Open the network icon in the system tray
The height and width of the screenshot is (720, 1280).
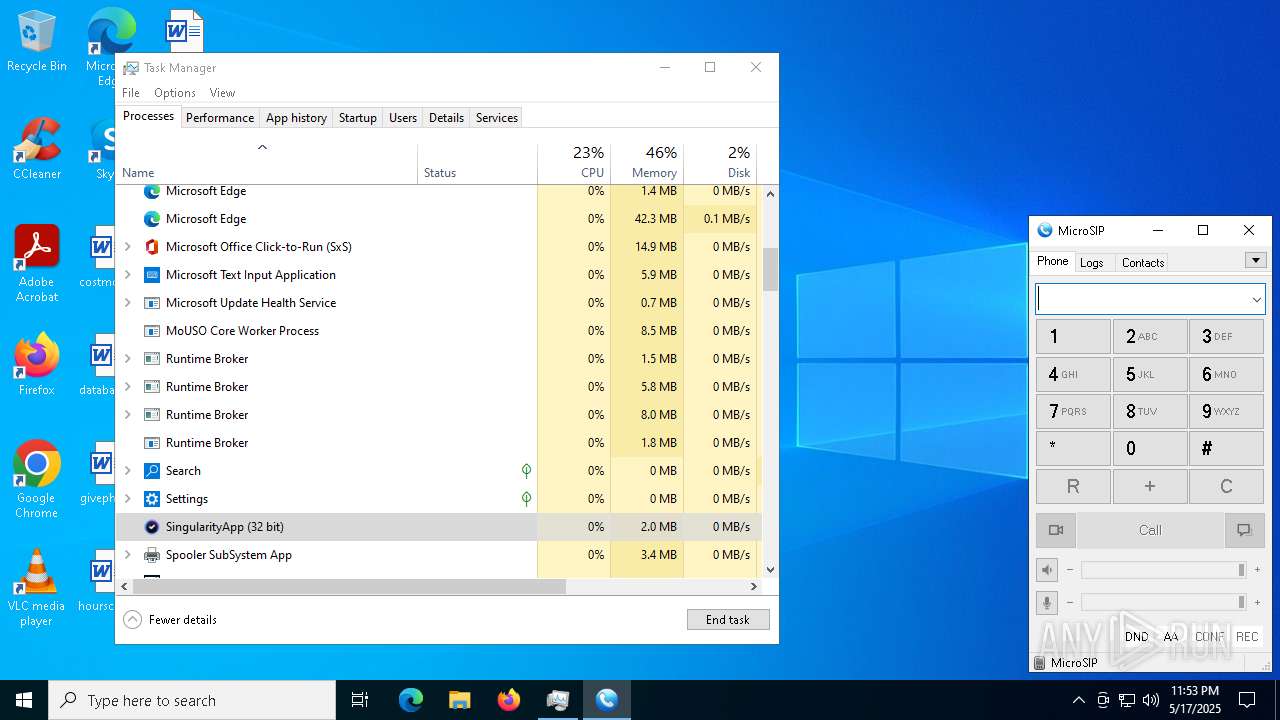click(1127, 700)
